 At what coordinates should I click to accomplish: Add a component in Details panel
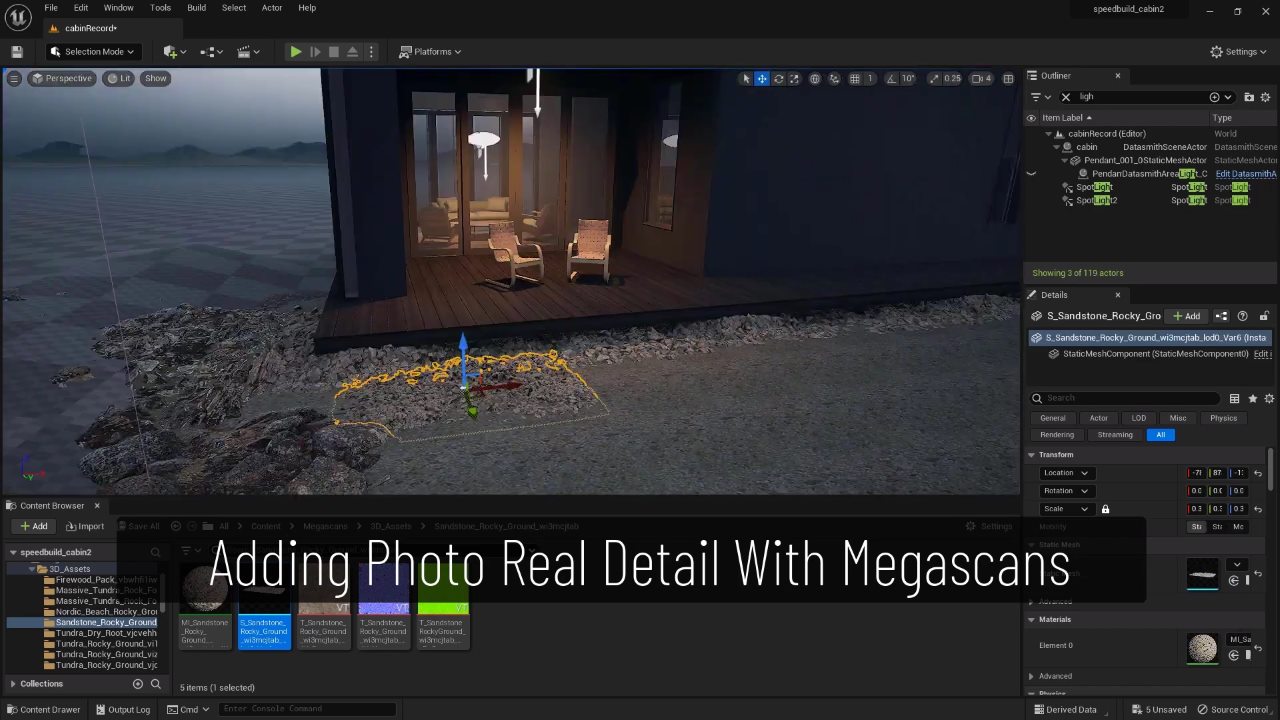pos(1186,316)
